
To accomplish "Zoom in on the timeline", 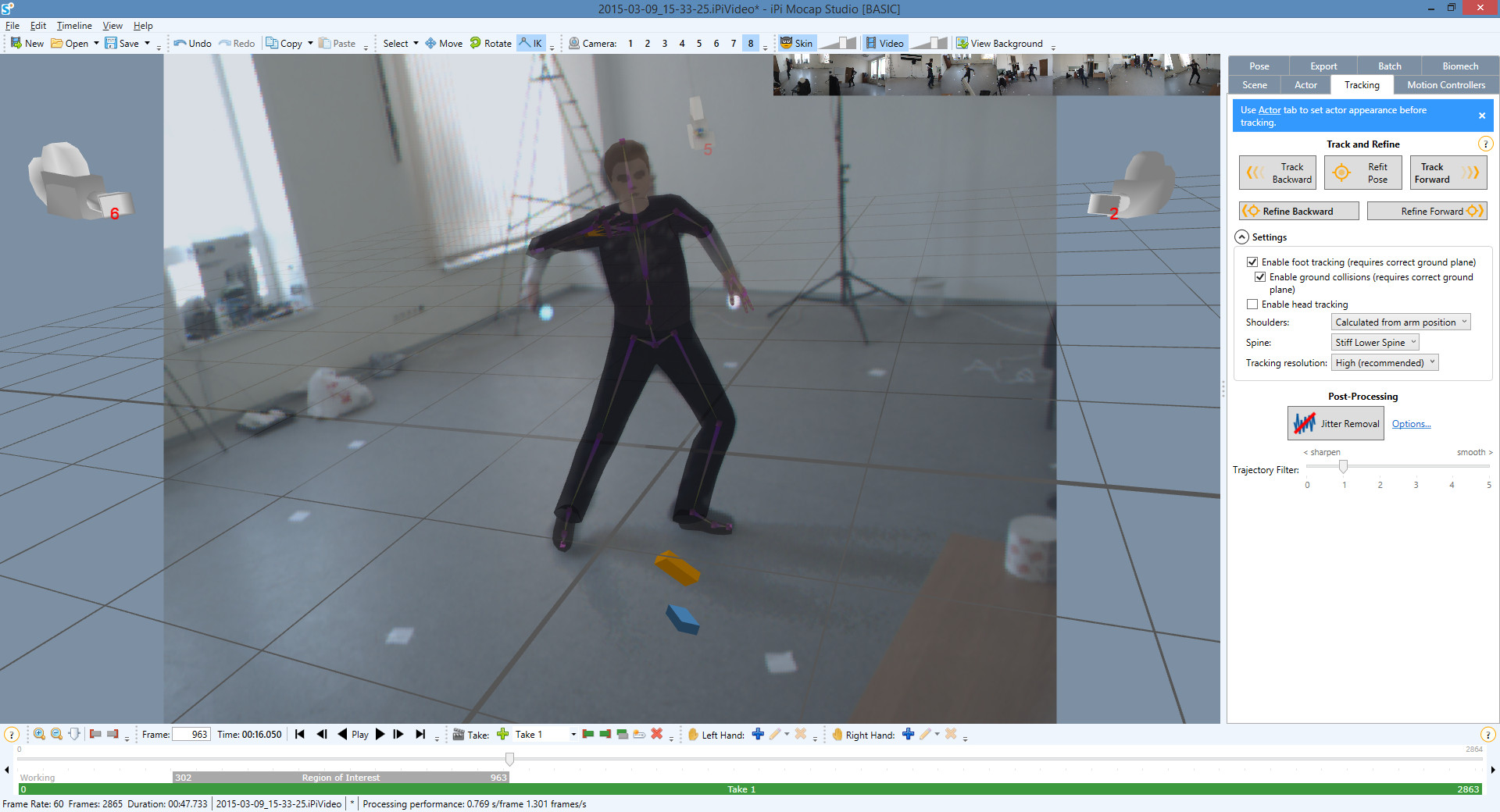I will tap(39, 734).
